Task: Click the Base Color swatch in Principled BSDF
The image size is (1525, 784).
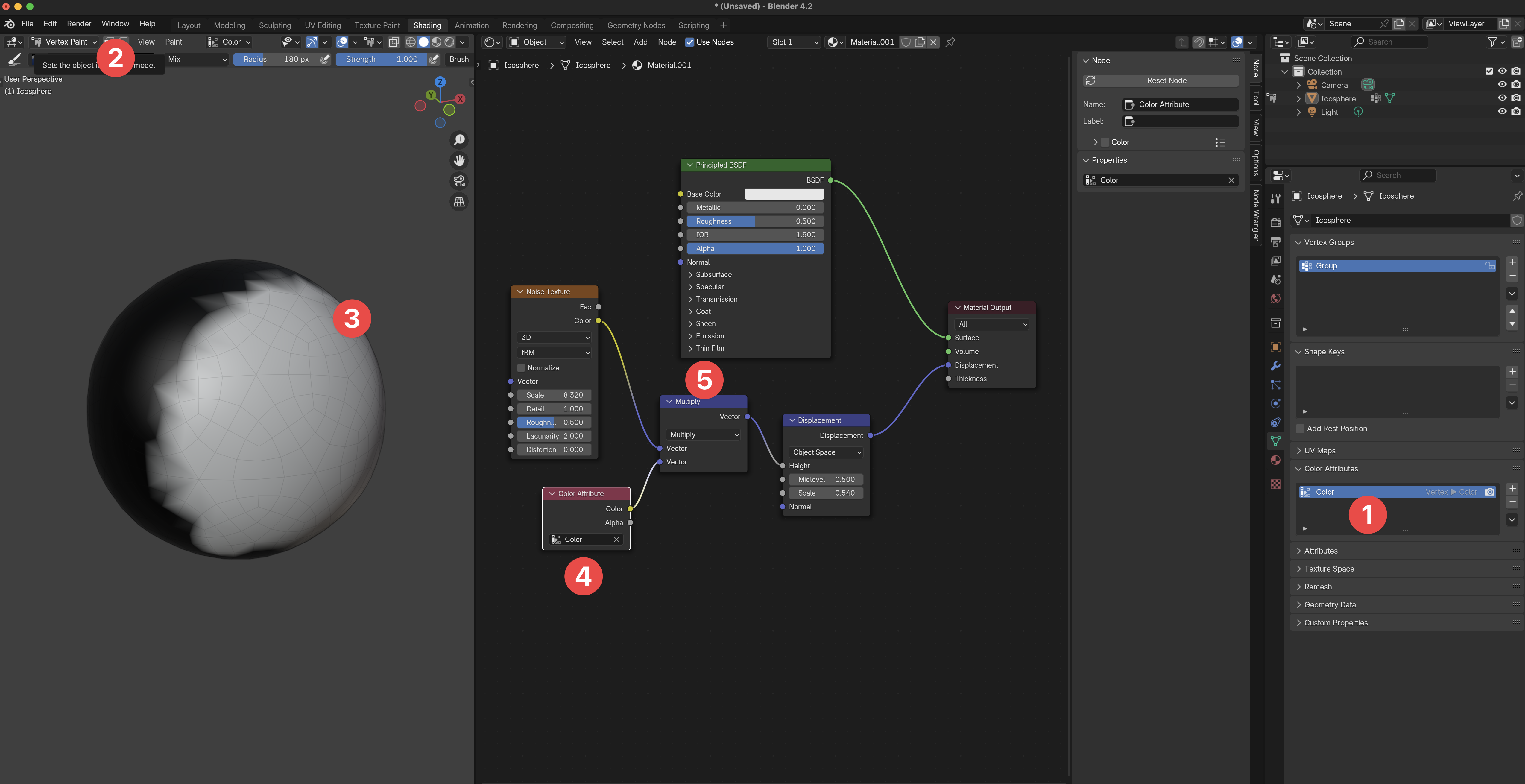Action: 784,194
